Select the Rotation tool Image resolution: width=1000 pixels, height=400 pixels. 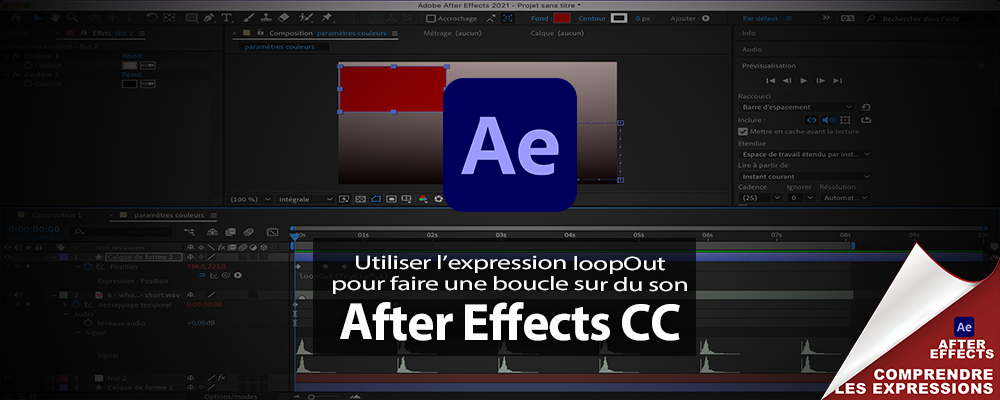(152, 18)
